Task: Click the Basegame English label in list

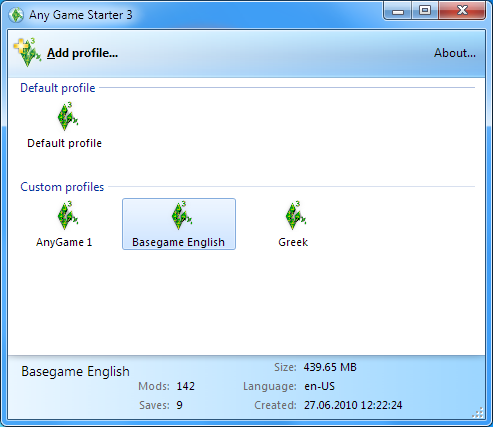Action: [x=178, y=242]
